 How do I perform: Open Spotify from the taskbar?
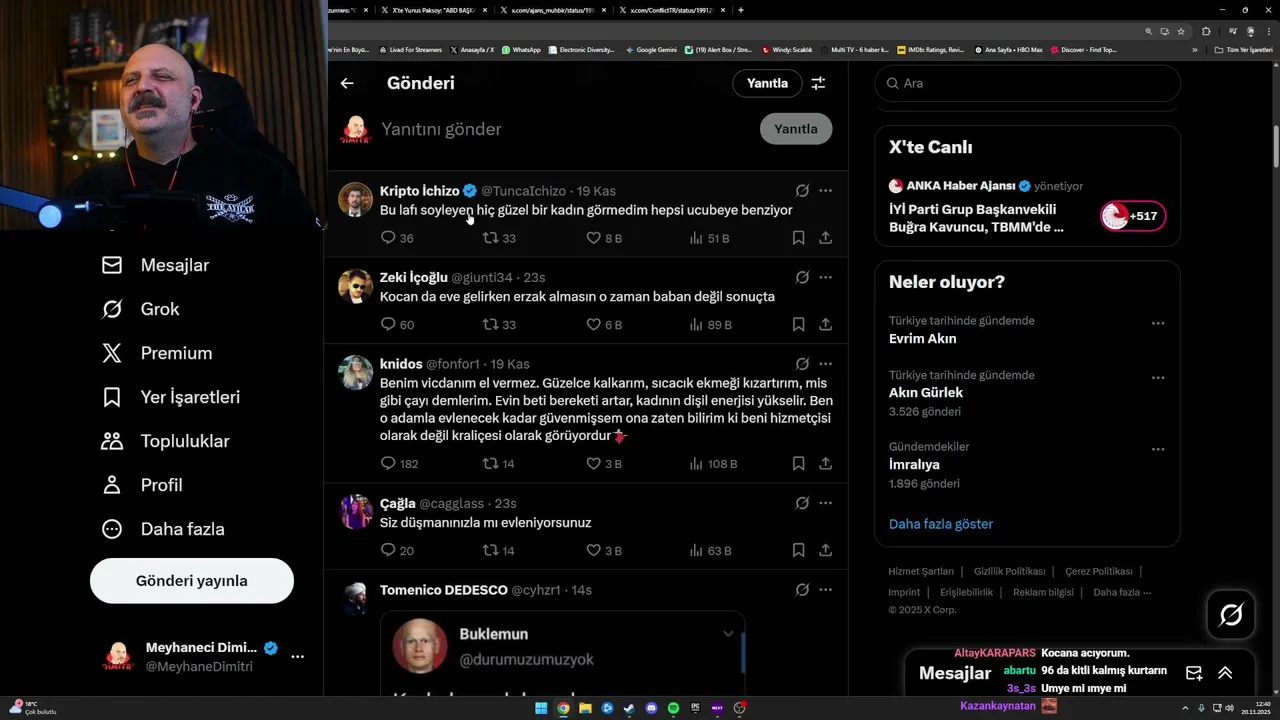pos(673,708)
